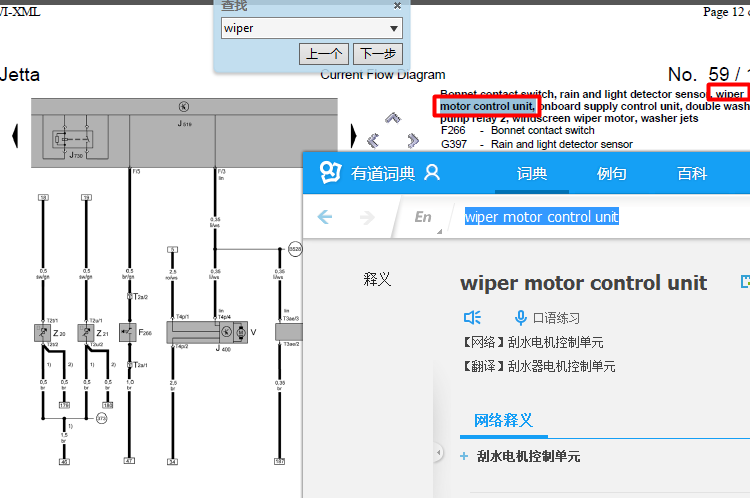This screenshot has width=750, height=498.
Task: Click the double-left navigation chevron
Action: (373, 141)
